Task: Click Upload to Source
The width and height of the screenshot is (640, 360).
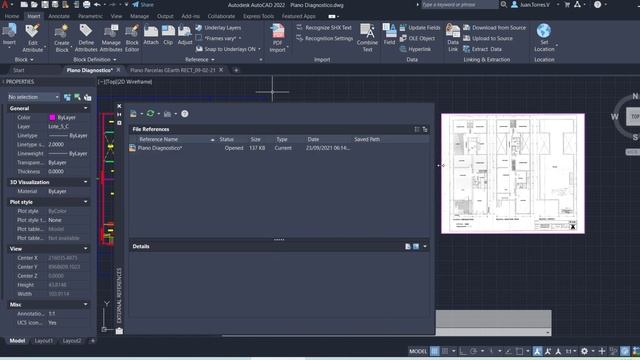Action: 488,38
